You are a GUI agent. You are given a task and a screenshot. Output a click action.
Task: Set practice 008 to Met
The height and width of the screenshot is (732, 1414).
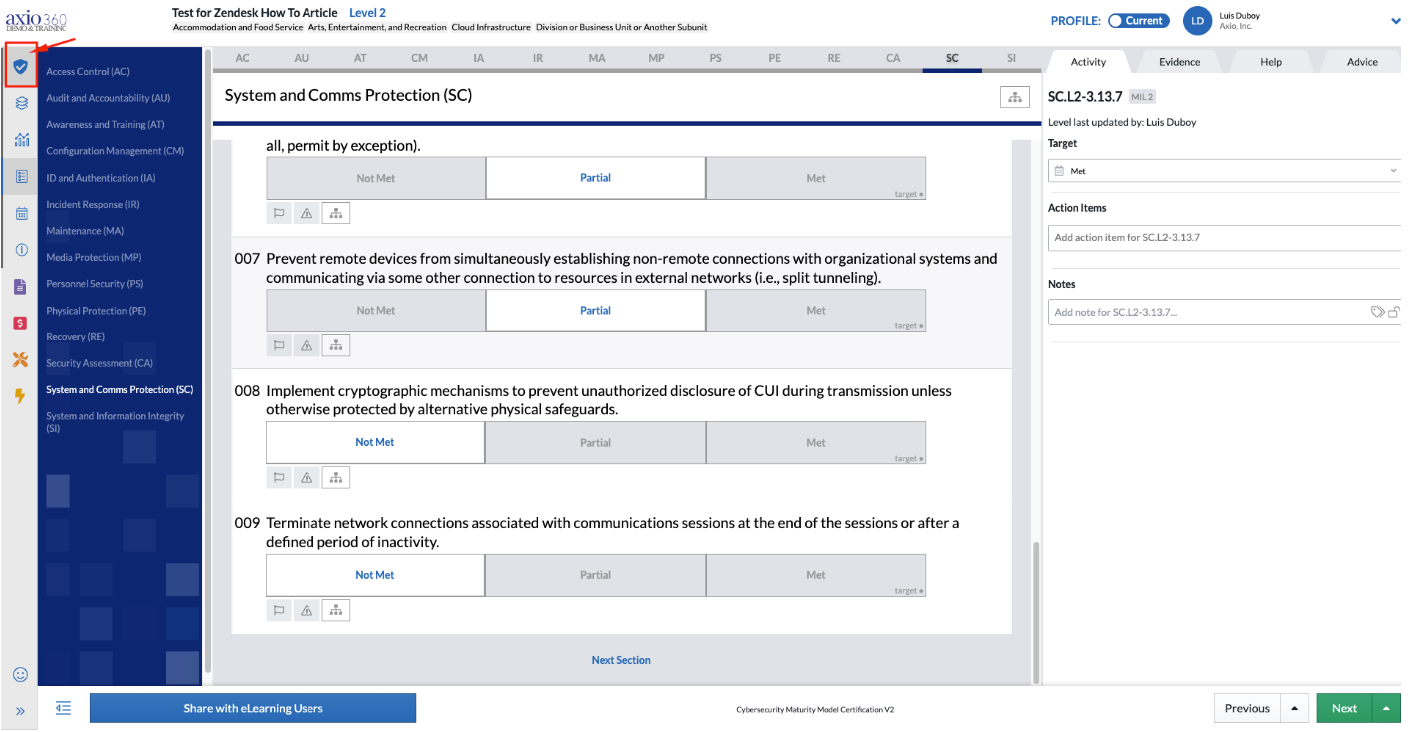click(816, 442)
